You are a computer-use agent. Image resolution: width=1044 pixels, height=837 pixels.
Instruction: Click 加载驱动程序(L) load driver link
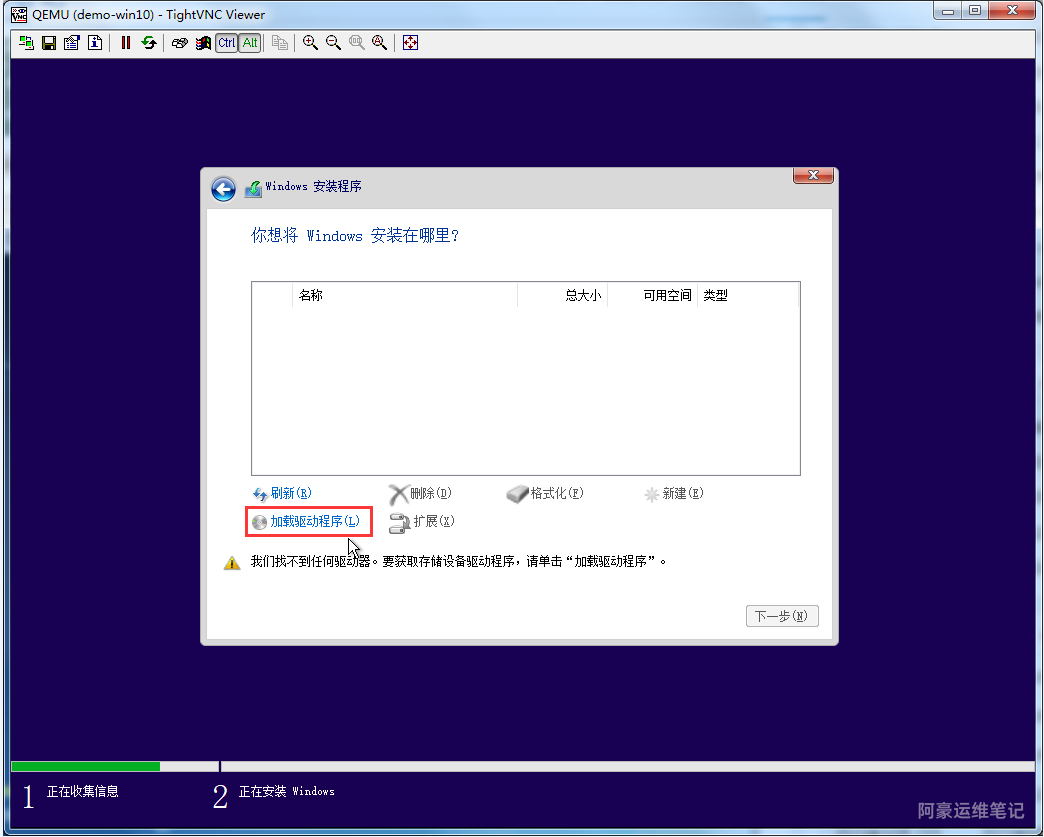(x=306, y=521)
